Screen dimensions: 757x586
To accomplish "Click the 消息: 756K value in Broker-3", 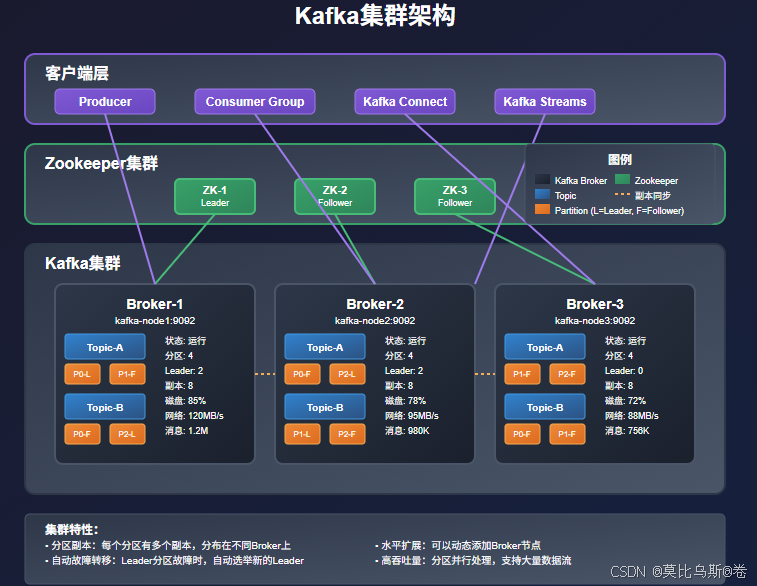I will [627, 431].
